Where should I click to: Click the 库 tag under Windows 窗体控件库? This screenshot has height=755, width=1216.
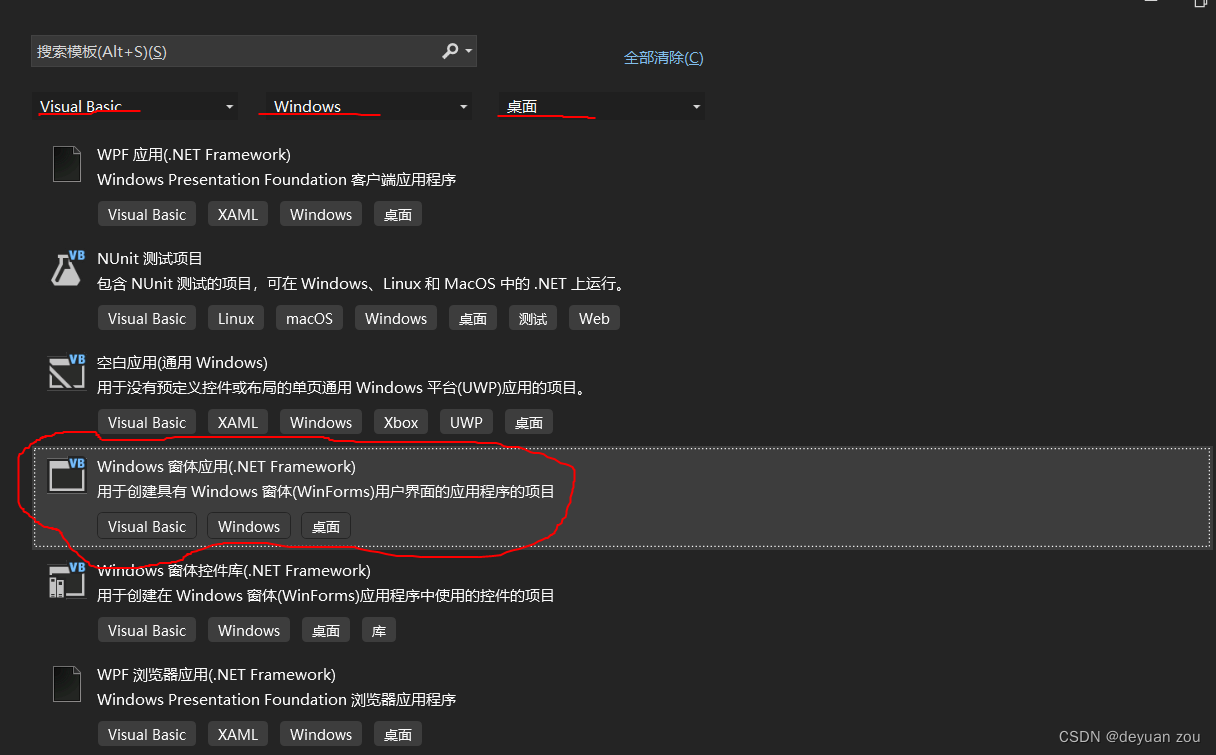378,630
